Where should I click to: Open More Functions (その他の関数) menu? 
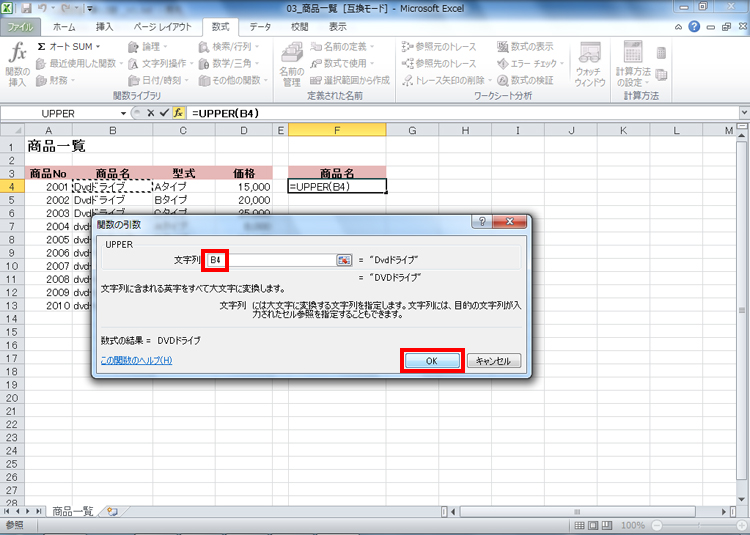(233, 80)
